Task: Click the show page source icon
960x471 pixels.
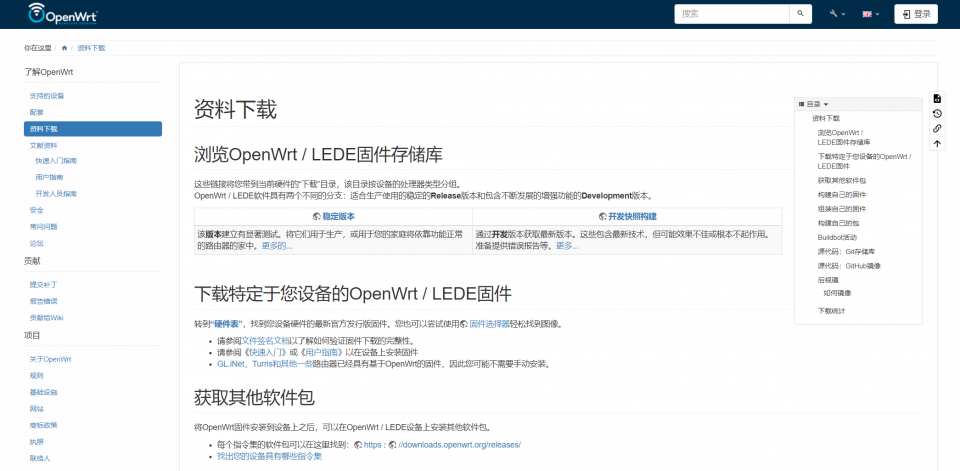Action: tap(937, 98)
